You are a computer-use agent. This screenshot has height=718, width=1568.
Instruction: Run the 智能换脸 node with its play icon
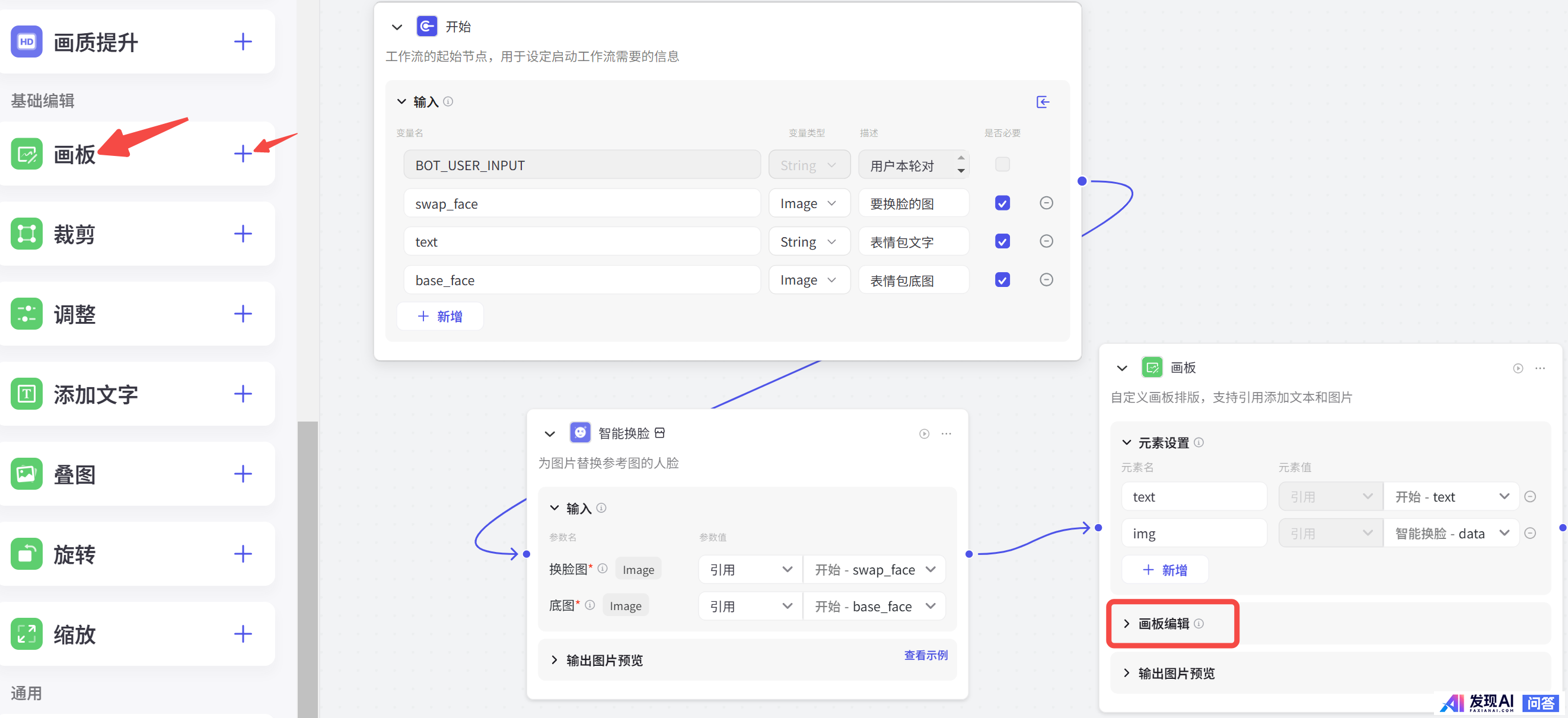[x=924, y=434]
